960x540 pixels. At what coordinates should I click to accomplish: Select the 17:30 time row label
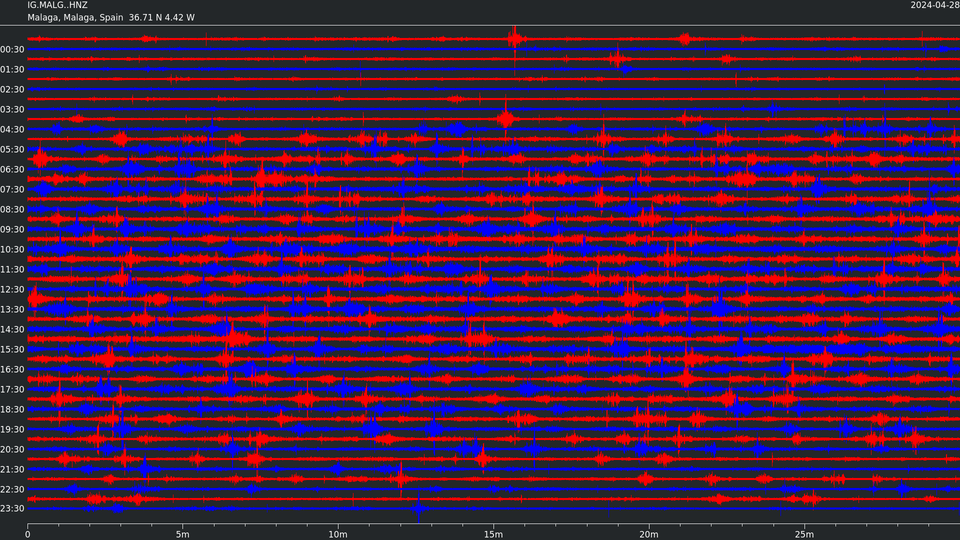pyautogui.click(x=12, y=389)
